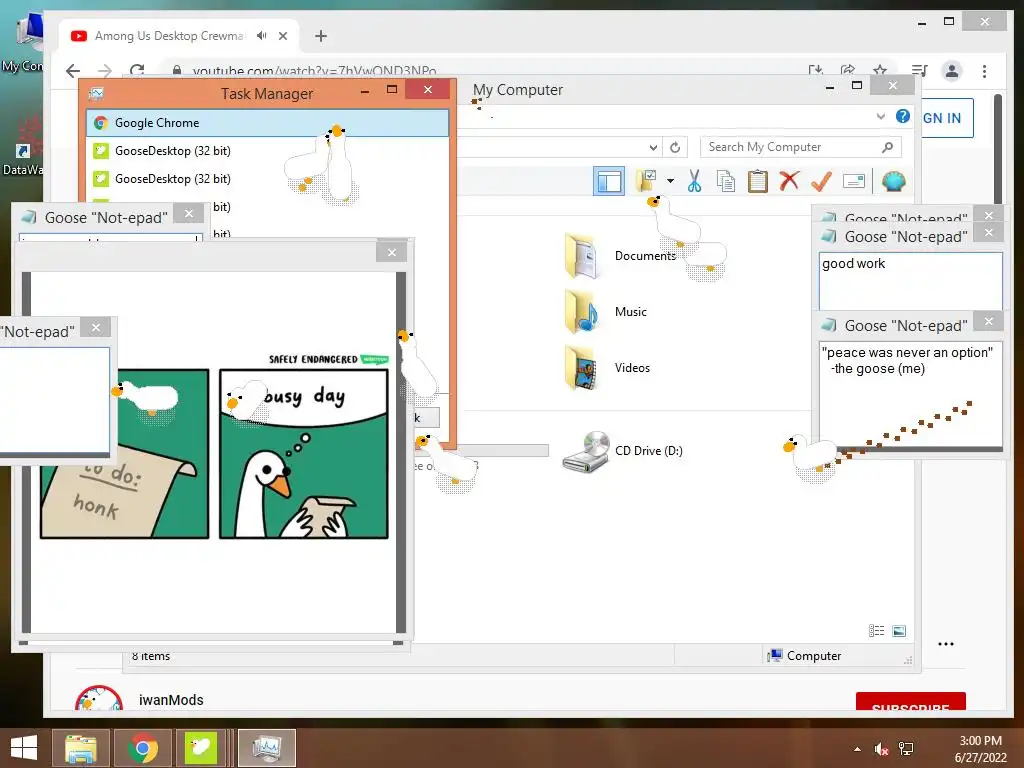
Task: Show hidden system tray icons
Action: point(857,749)
